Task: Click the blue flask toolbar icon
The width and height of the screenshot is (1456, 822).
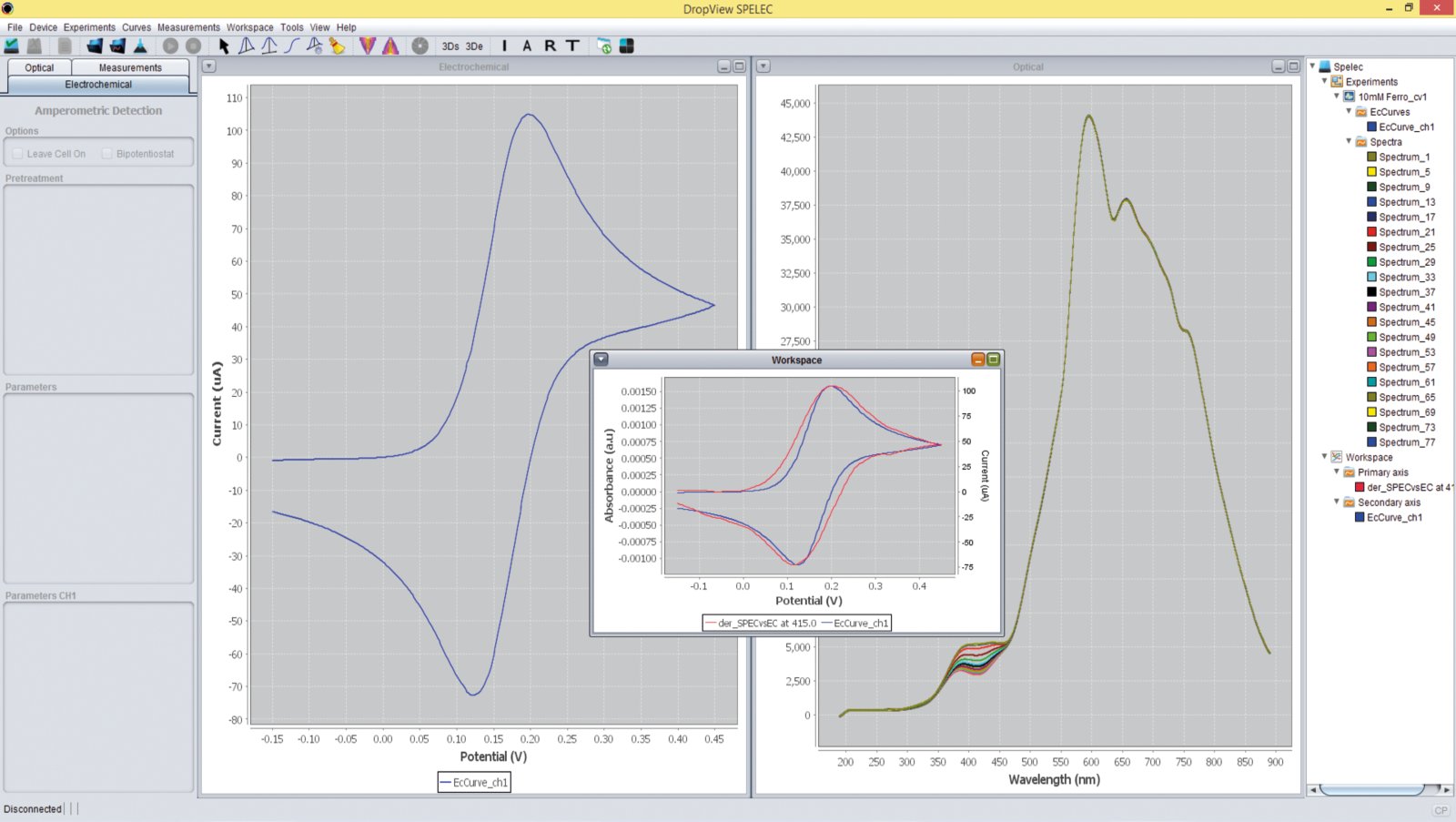Action: click(x=140, y=46)
